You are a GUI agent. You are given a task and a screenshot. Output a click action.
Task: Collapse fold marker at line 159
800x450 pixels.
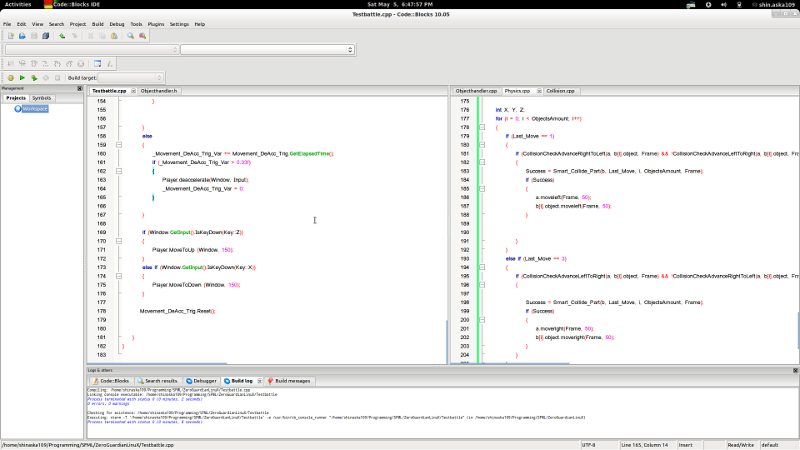(119, 145)
